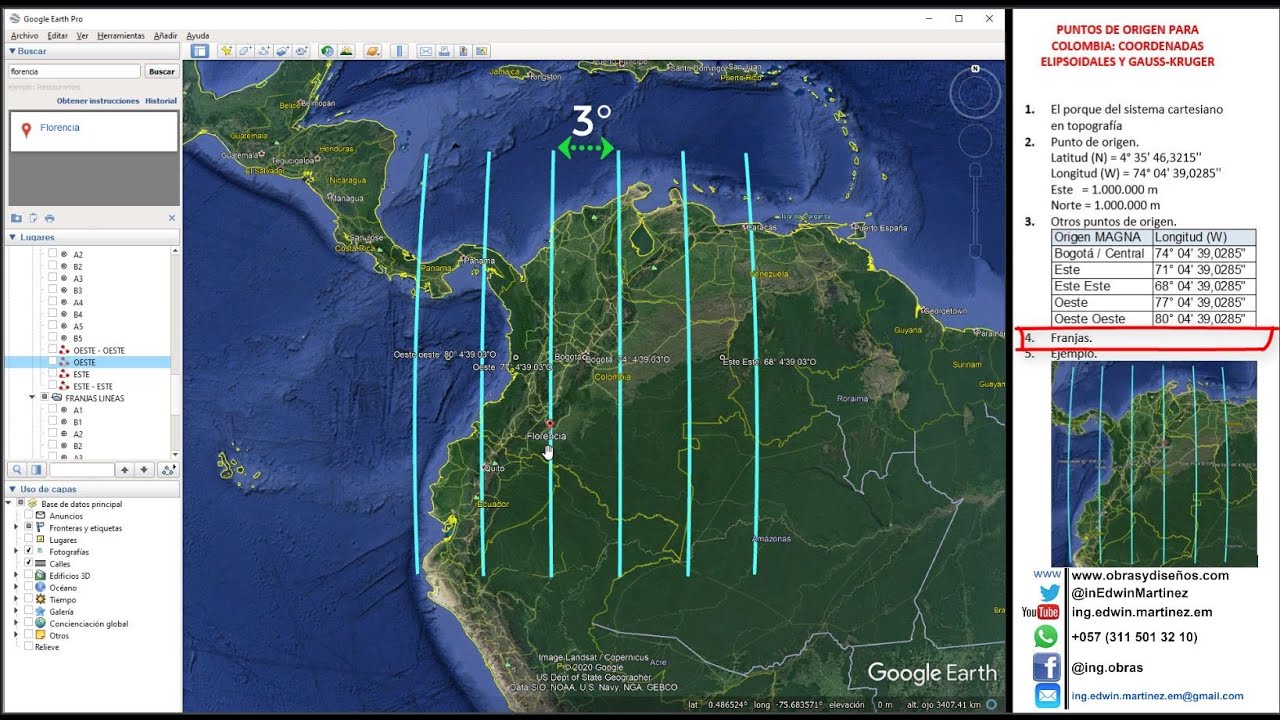The image size is (1280, 720).
Task: Add a polygon from the toolbar
Action: tap(245, 51)
